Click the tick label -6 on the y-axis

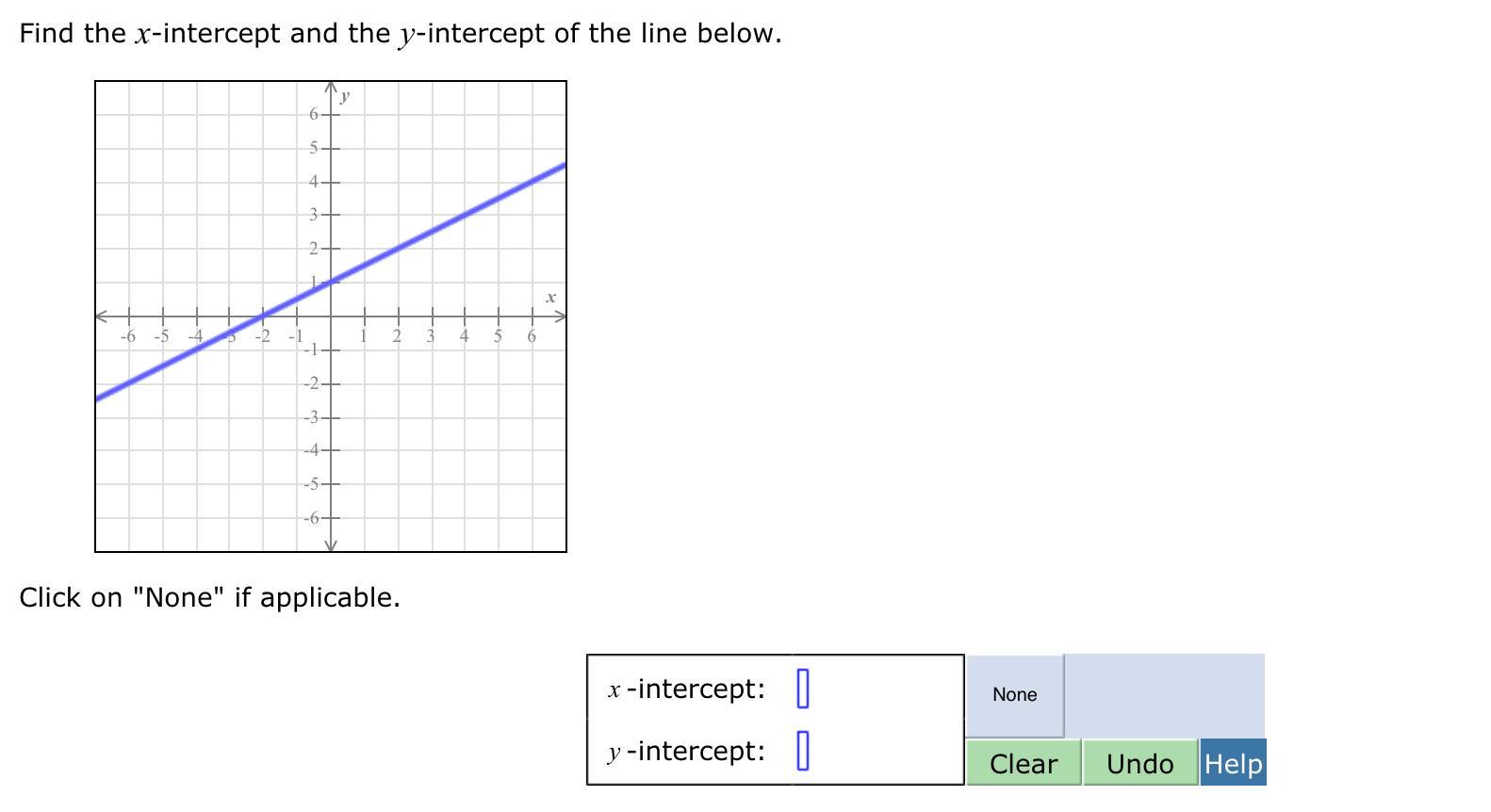[x=311, y=518]
